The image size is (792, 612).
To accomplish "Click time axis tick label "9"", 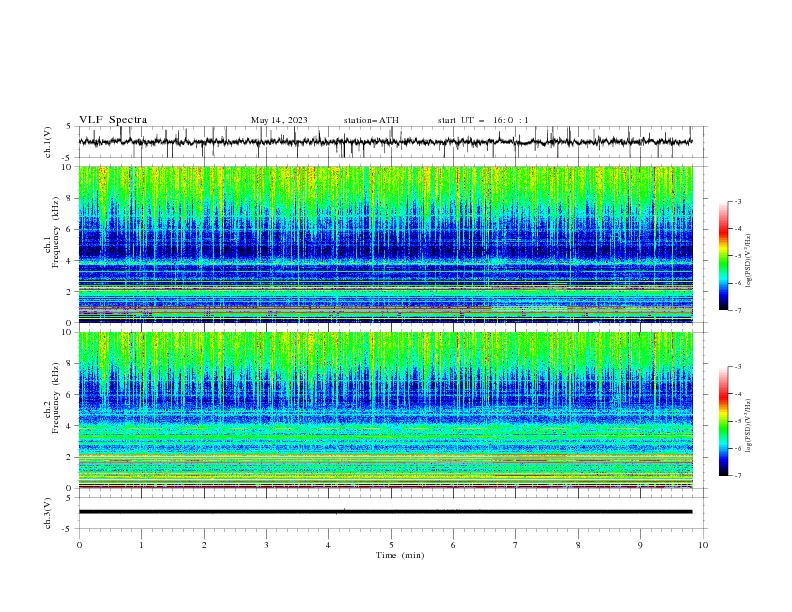I will click(x=640, y=545).
